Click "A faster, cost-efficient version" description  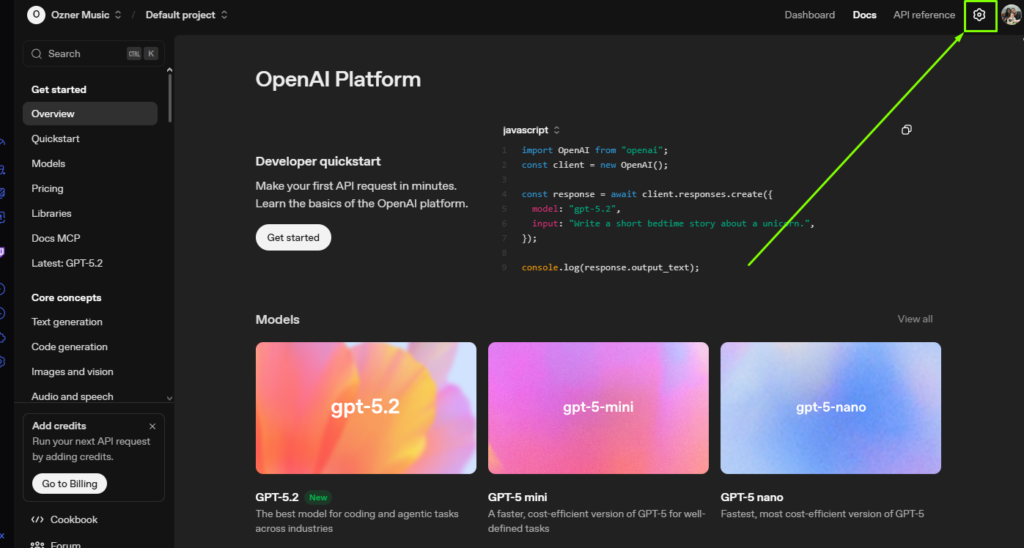point(597,521)
